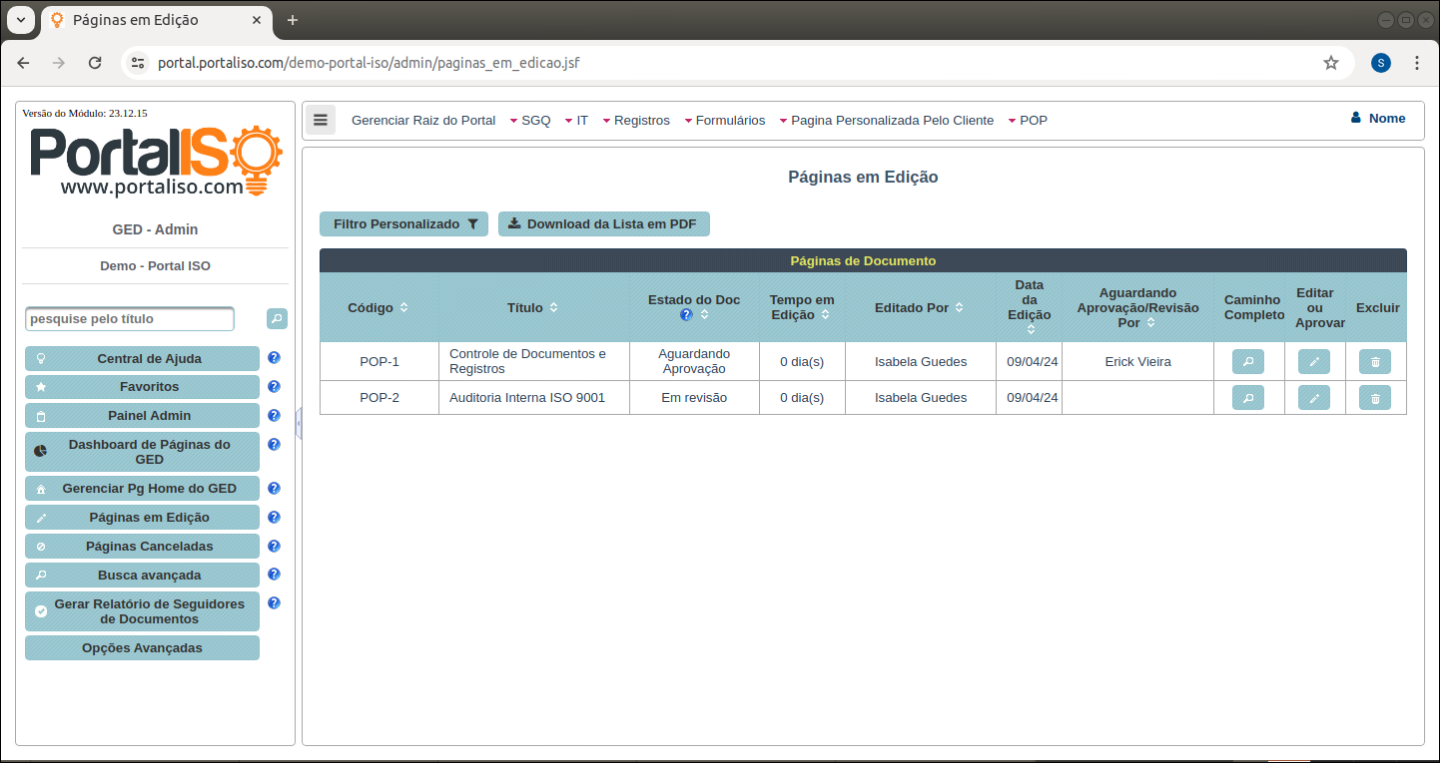Sort table by Data da Edição

(x=1030, y=329)
